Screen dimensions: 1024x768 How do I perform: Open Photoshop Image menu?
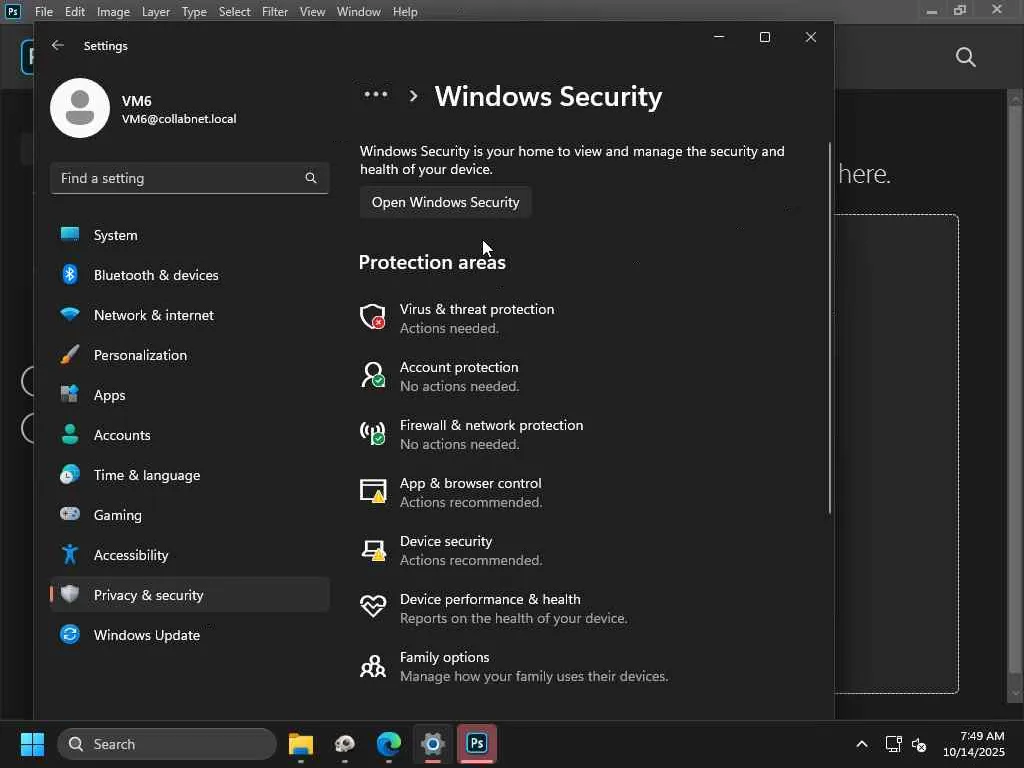pyautogui.click(x=113, y=12)
